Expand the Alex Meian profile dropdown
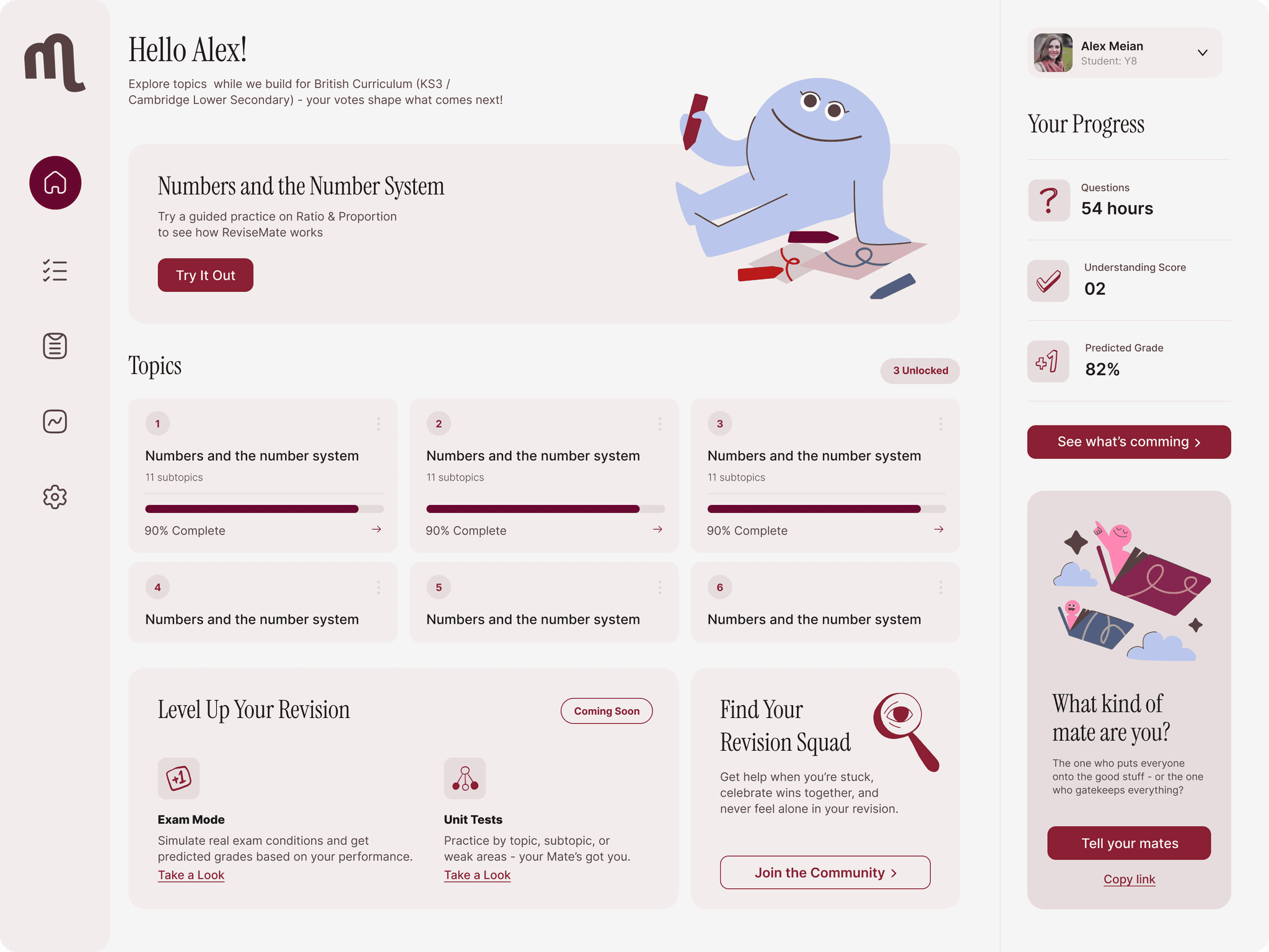This screenshot has height=952, width=1269. coord(1202,53)
